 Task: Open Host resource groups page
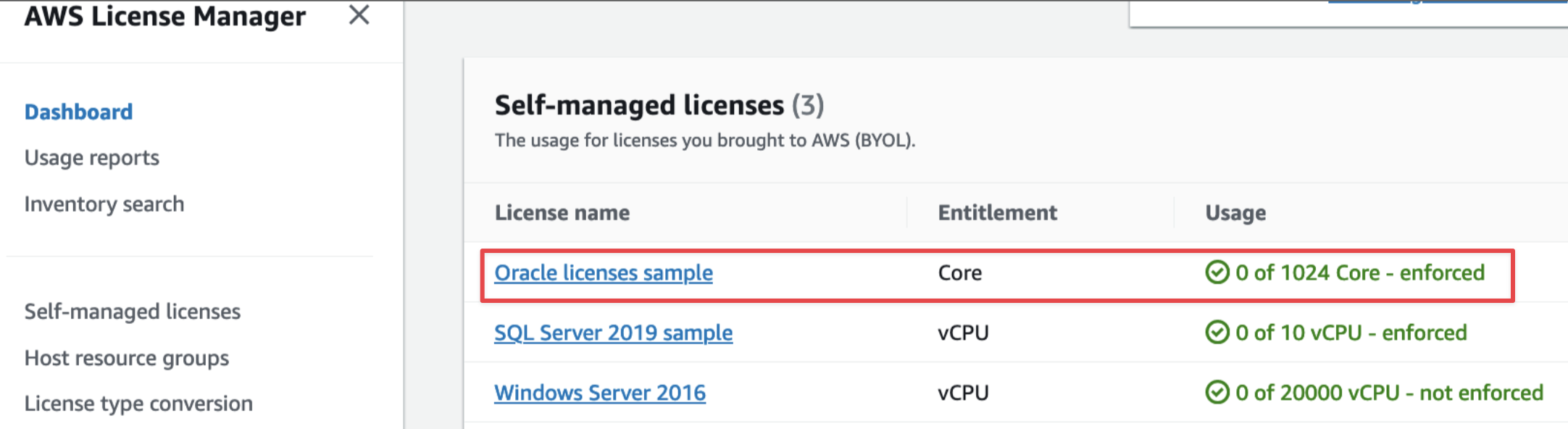(x=127, y=358)
